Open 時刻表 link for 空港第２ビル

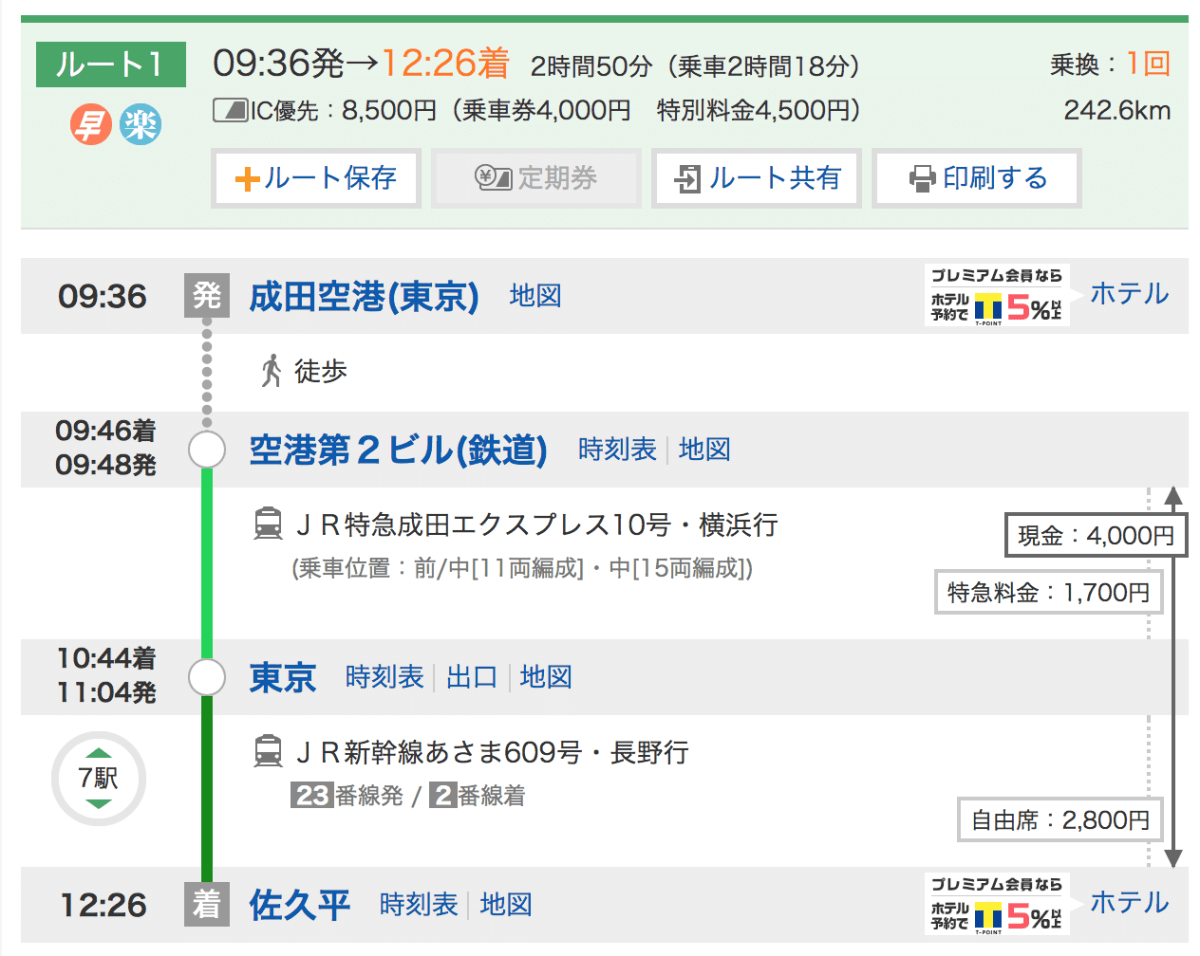tap(617, 450)
